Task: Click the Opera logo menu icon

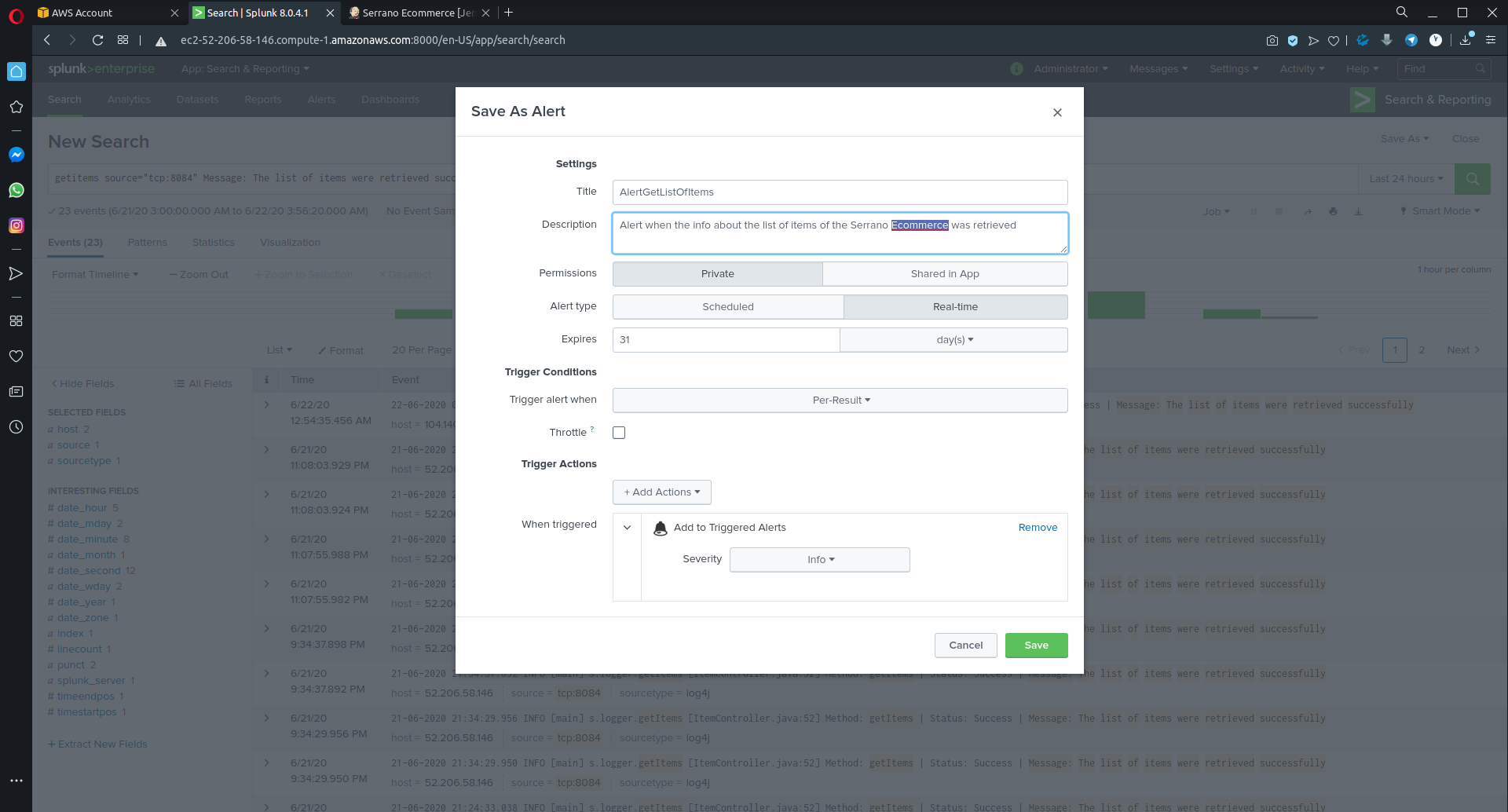Action: tap(16, 16)
